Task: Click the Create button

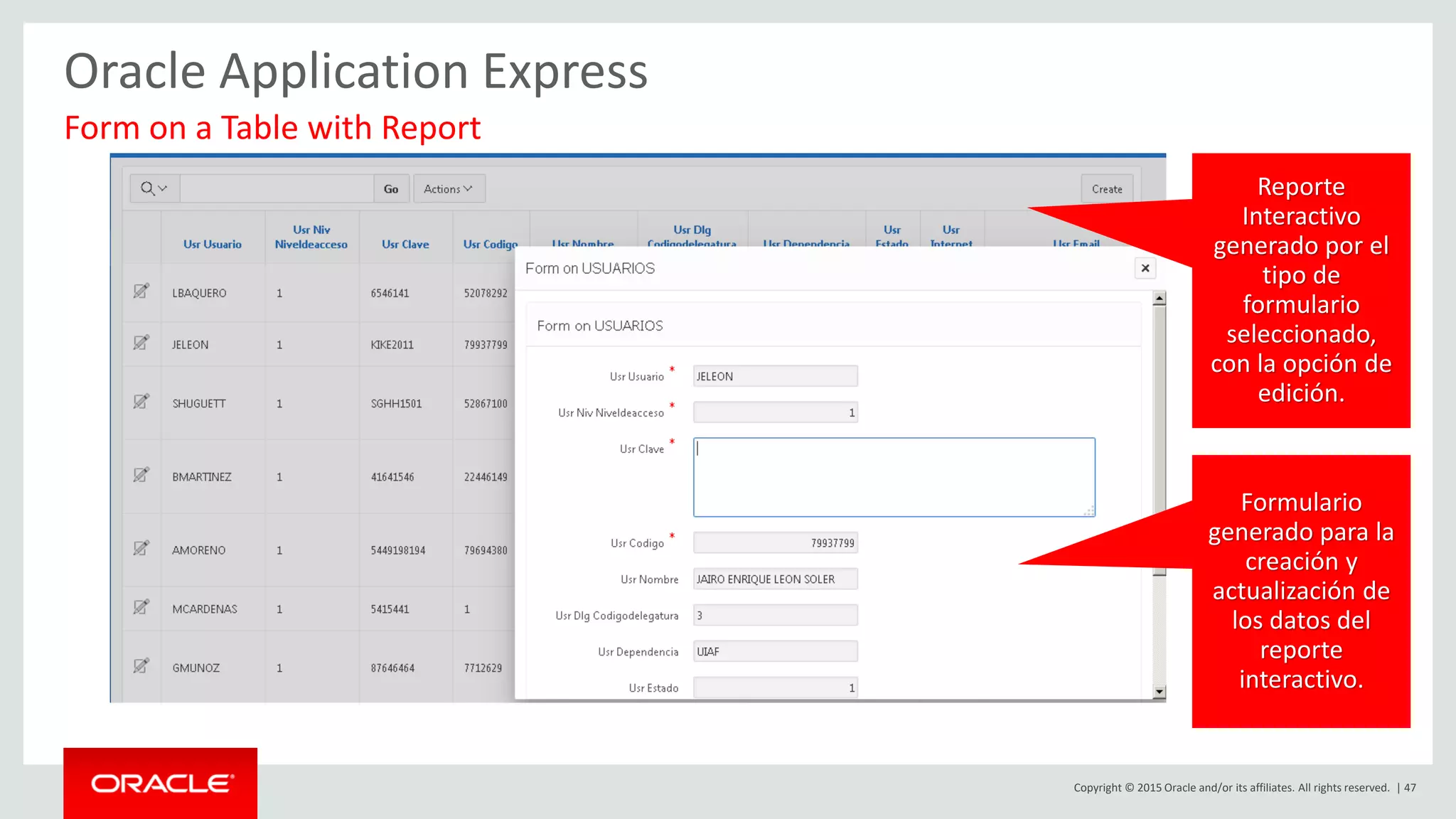Action: pyautogui.click(x=1107, y=189)
